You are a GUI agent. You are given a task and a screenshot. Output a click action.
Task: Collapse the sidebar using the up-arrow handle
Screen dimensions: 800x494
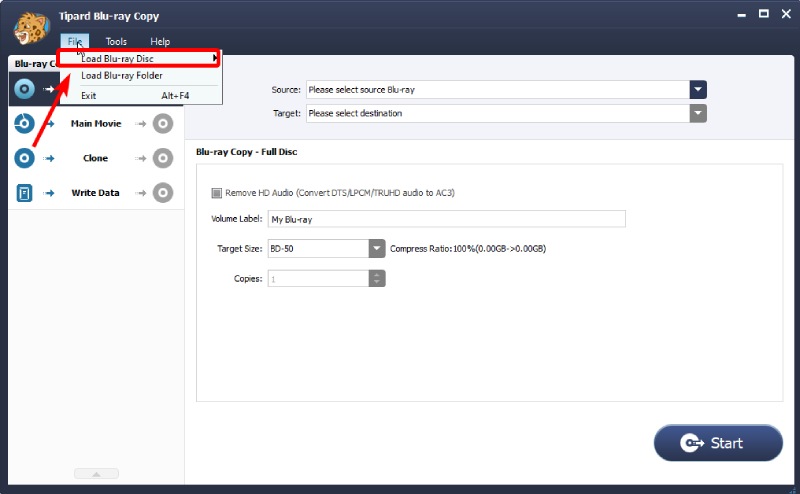pos(96,474)
